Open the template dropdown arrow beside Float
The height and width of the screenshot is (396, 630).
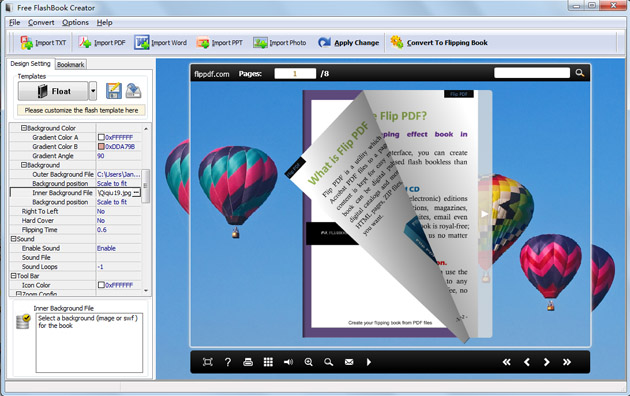click(93, 91)
